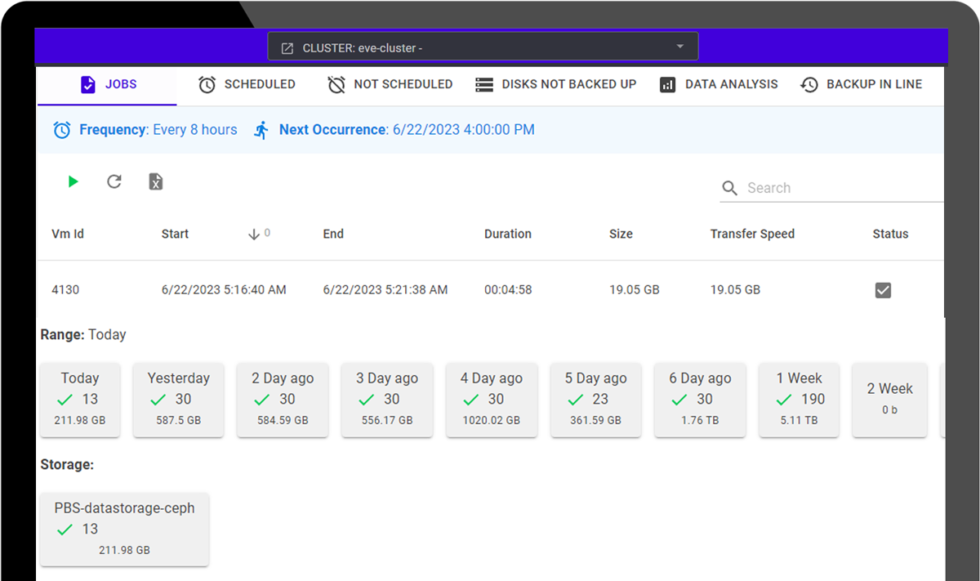Click the history icon on Backup In Line
This screenshot has width=980, height=581.
click(x=808, y=84)
